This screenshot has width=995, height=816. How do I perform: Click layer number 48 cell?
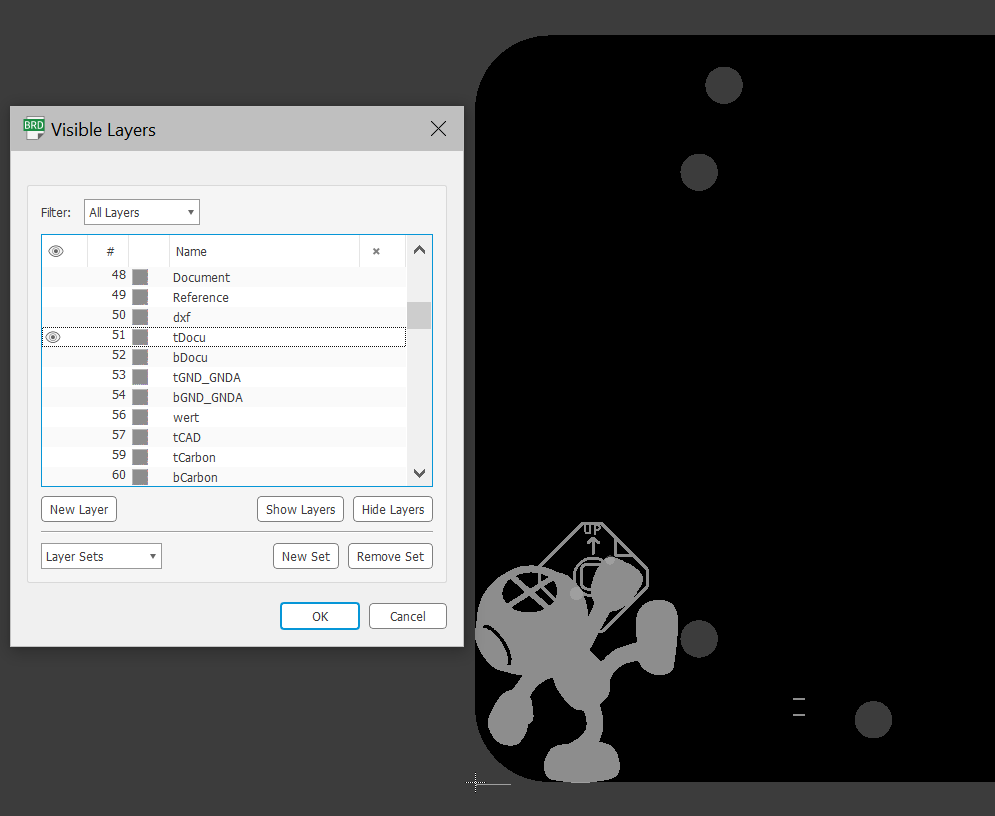119,275
